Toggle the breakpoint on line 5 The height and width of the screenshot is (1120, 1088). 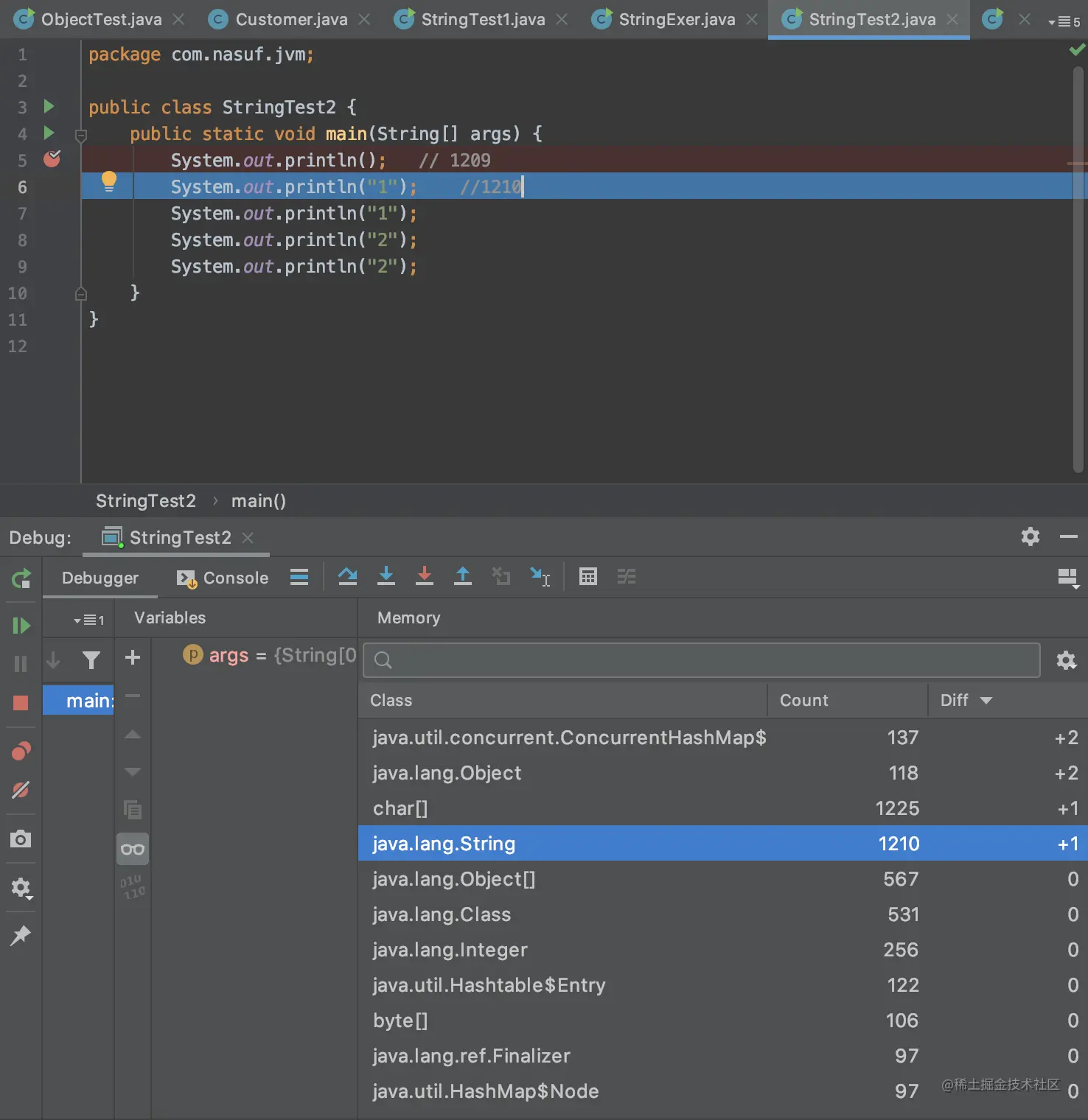point(52,159)
